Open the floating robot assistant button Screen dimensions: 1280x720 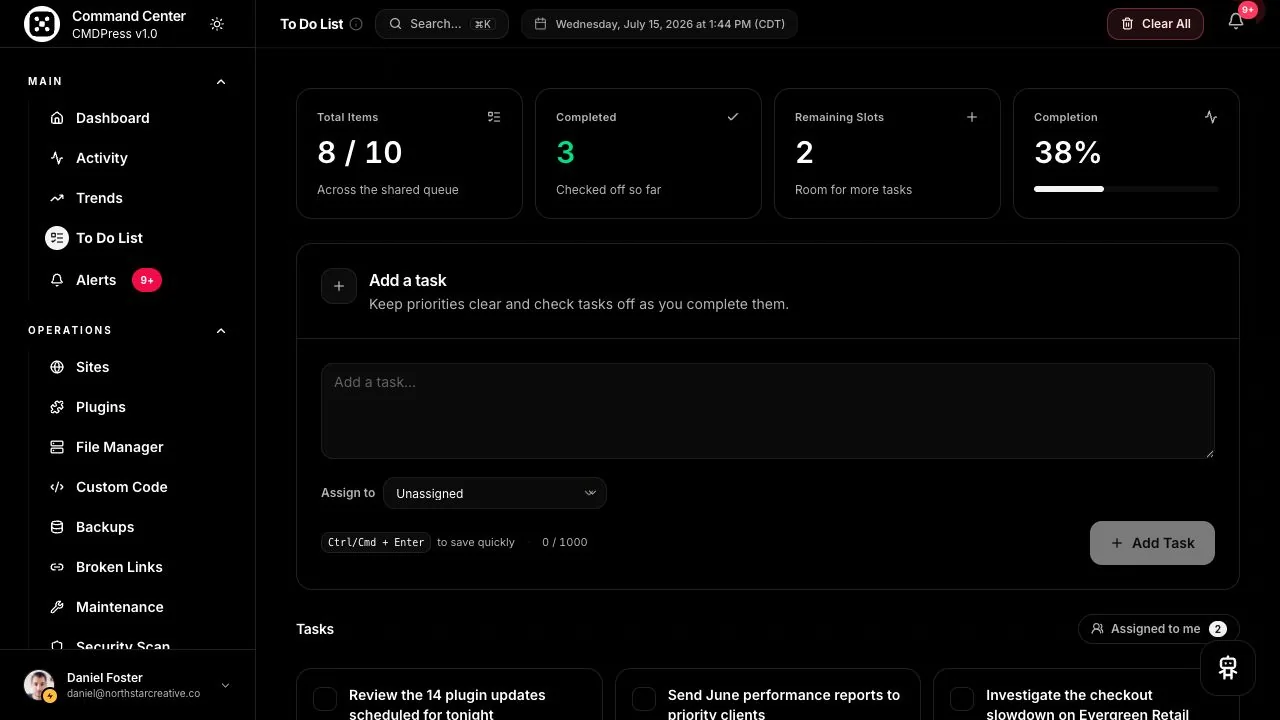coord(1228,667)
